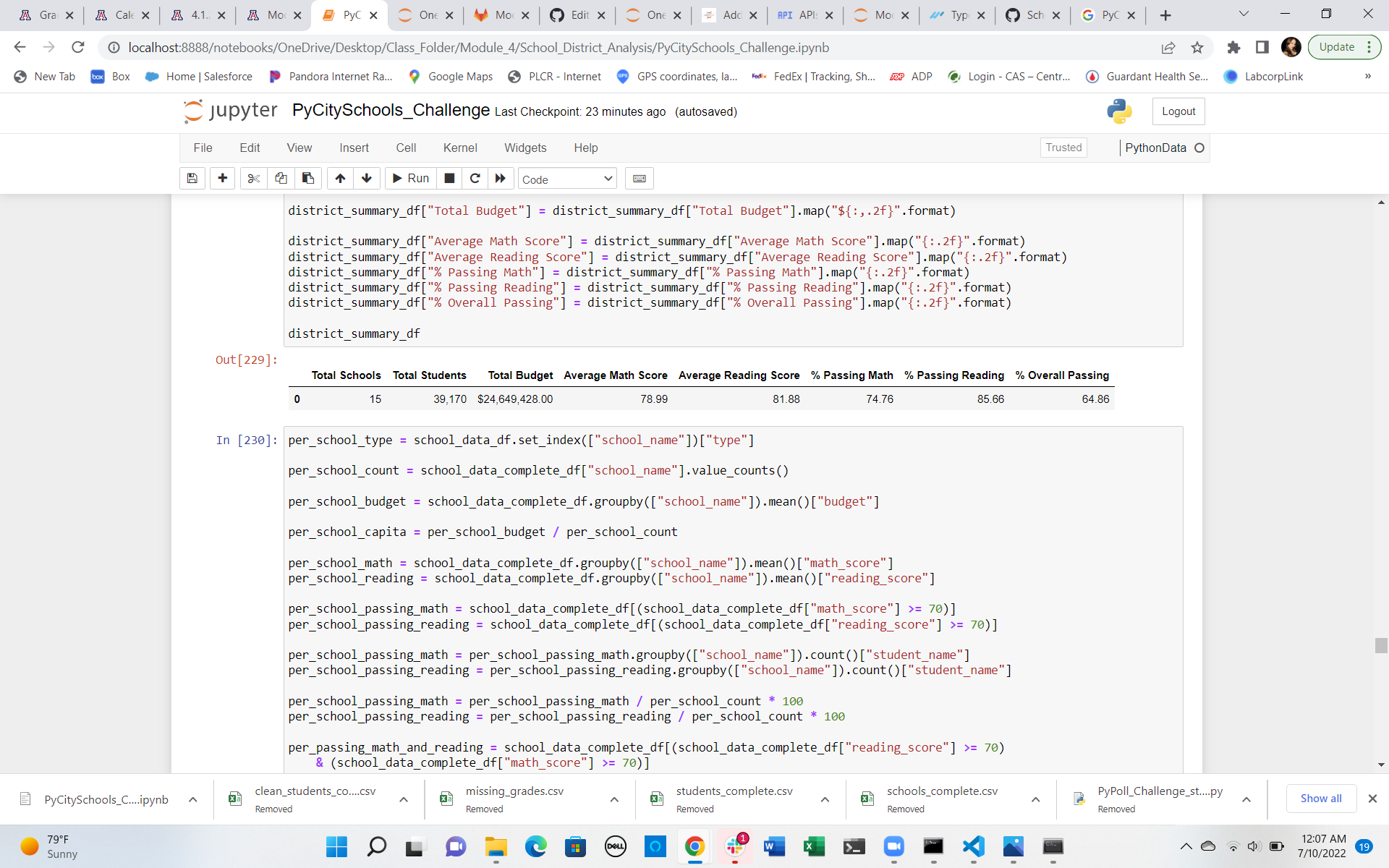Image resolution: width=1389 pixels, height=868 pixels.
Task: Move the selected cell down
Action: coord(367,179)
